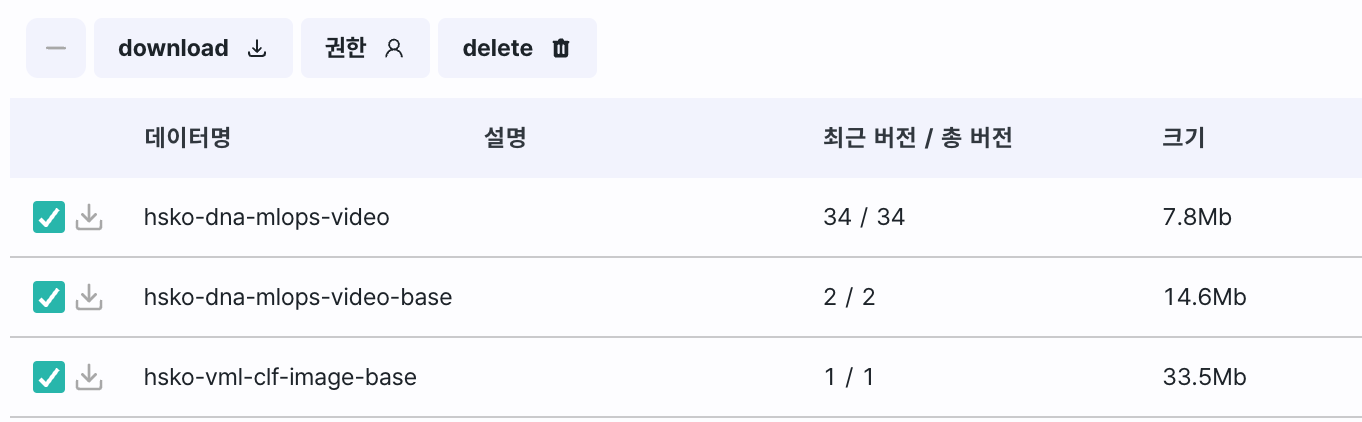The height and width of the screenshot is (422, 1362).
Task: Open the 권한 permissions button
Action: 365,47
